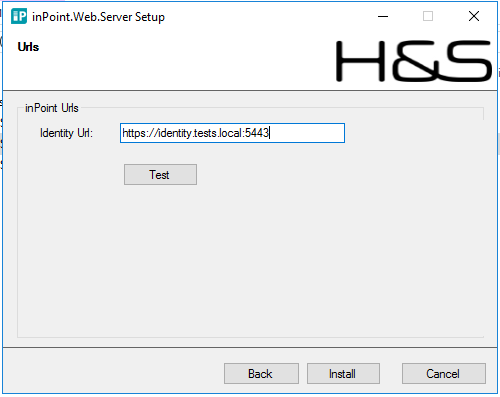
Task: Click the Test button
Action: point(160,174)
